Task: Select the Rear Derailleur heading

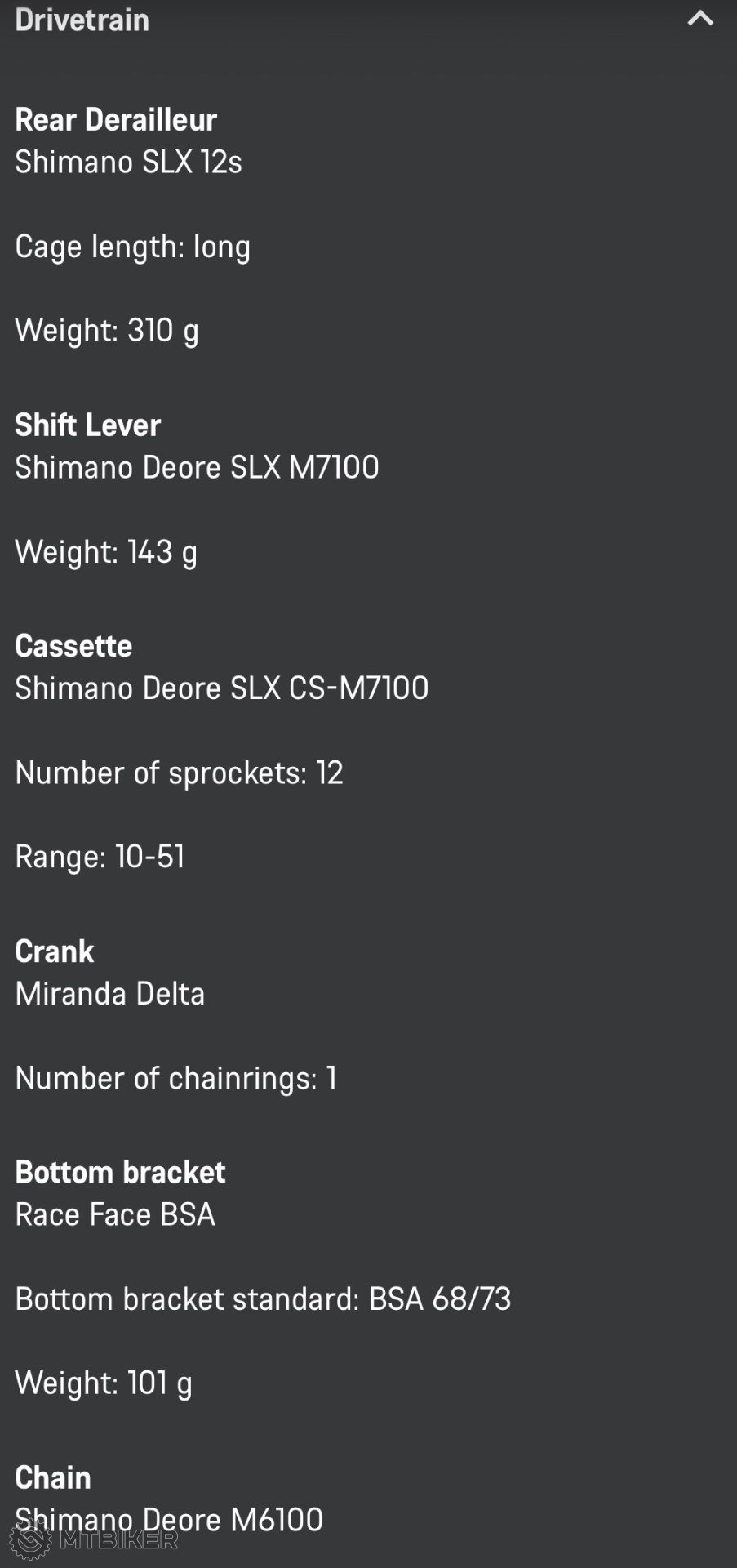Action: pyautogui.click(x=116, y=120)
